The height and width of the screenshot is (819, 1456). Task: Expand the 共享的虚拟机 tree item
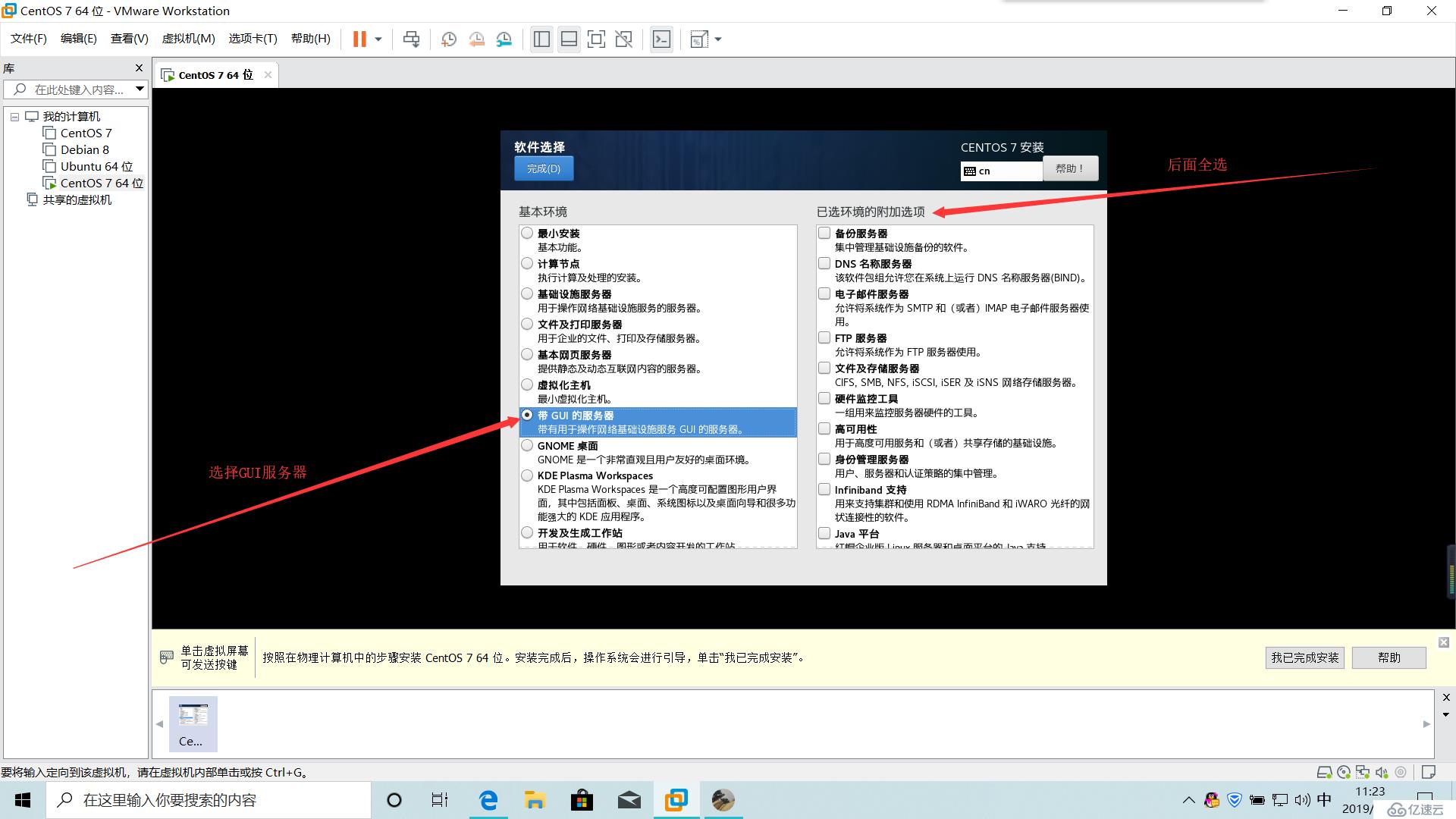coord(76,199)
